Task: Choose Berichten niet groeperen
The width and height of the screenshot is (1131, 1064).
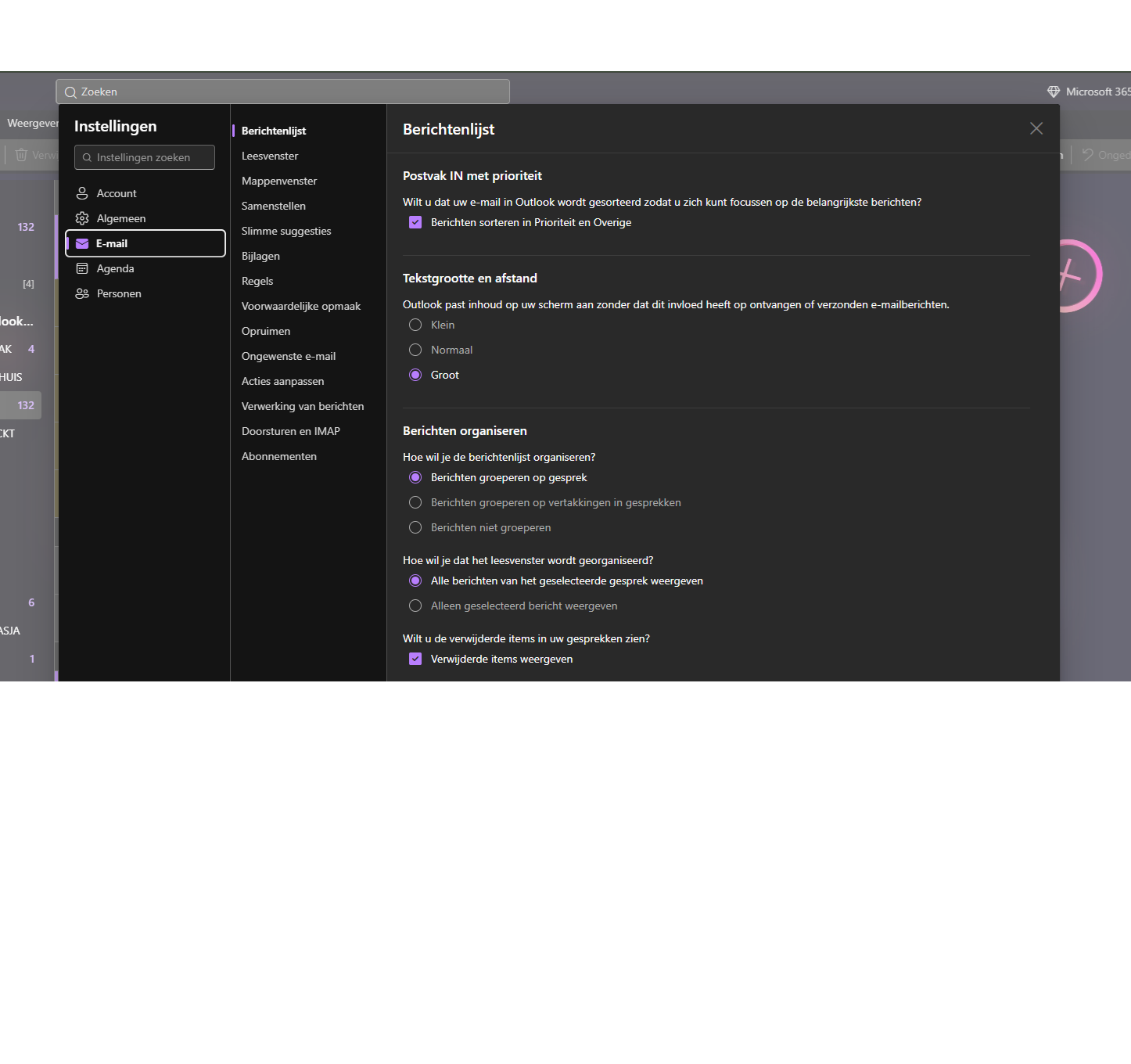Action: tap(415, 527)
